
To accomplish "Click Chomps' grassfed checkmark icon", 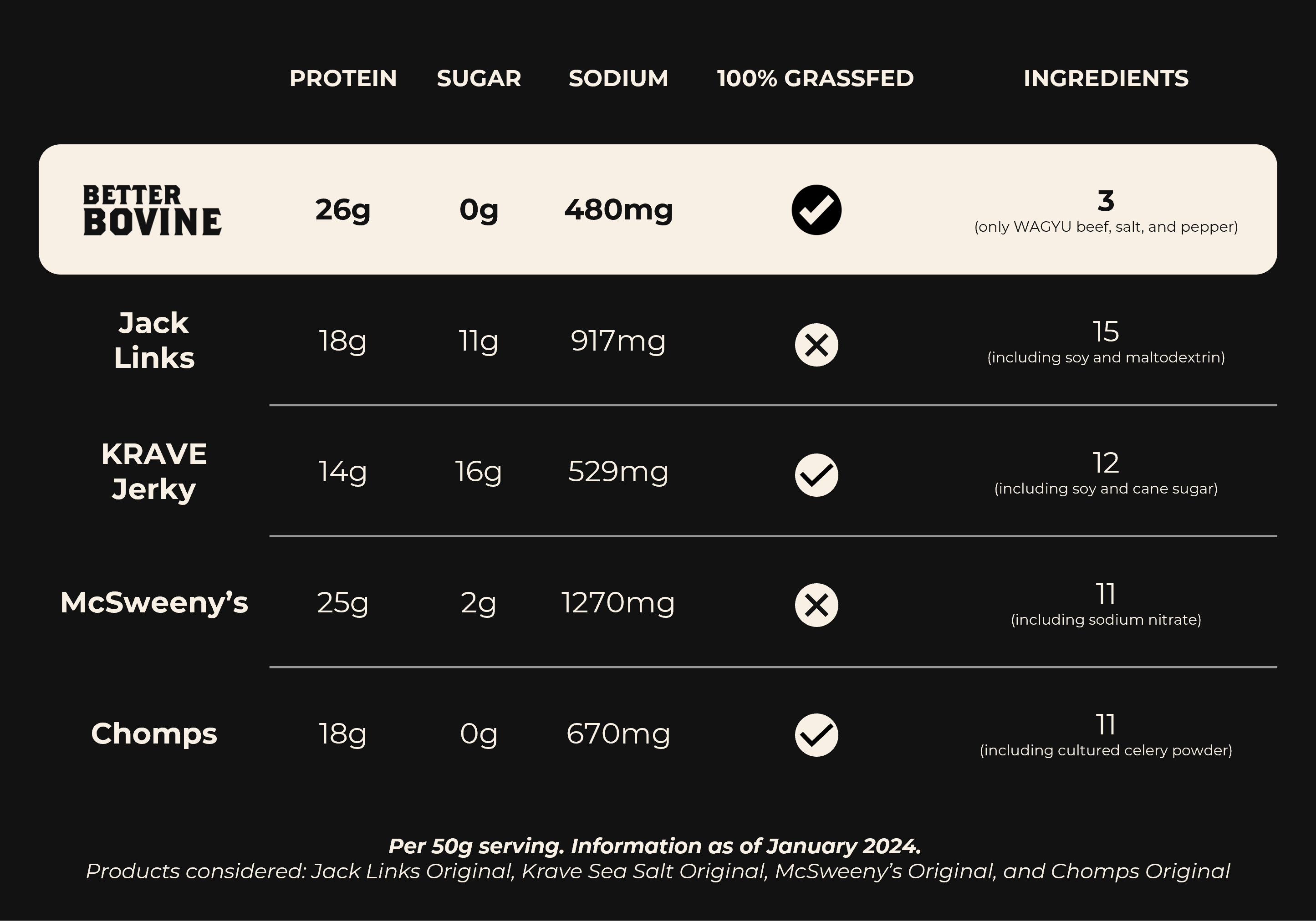I will tap(816, 735).
